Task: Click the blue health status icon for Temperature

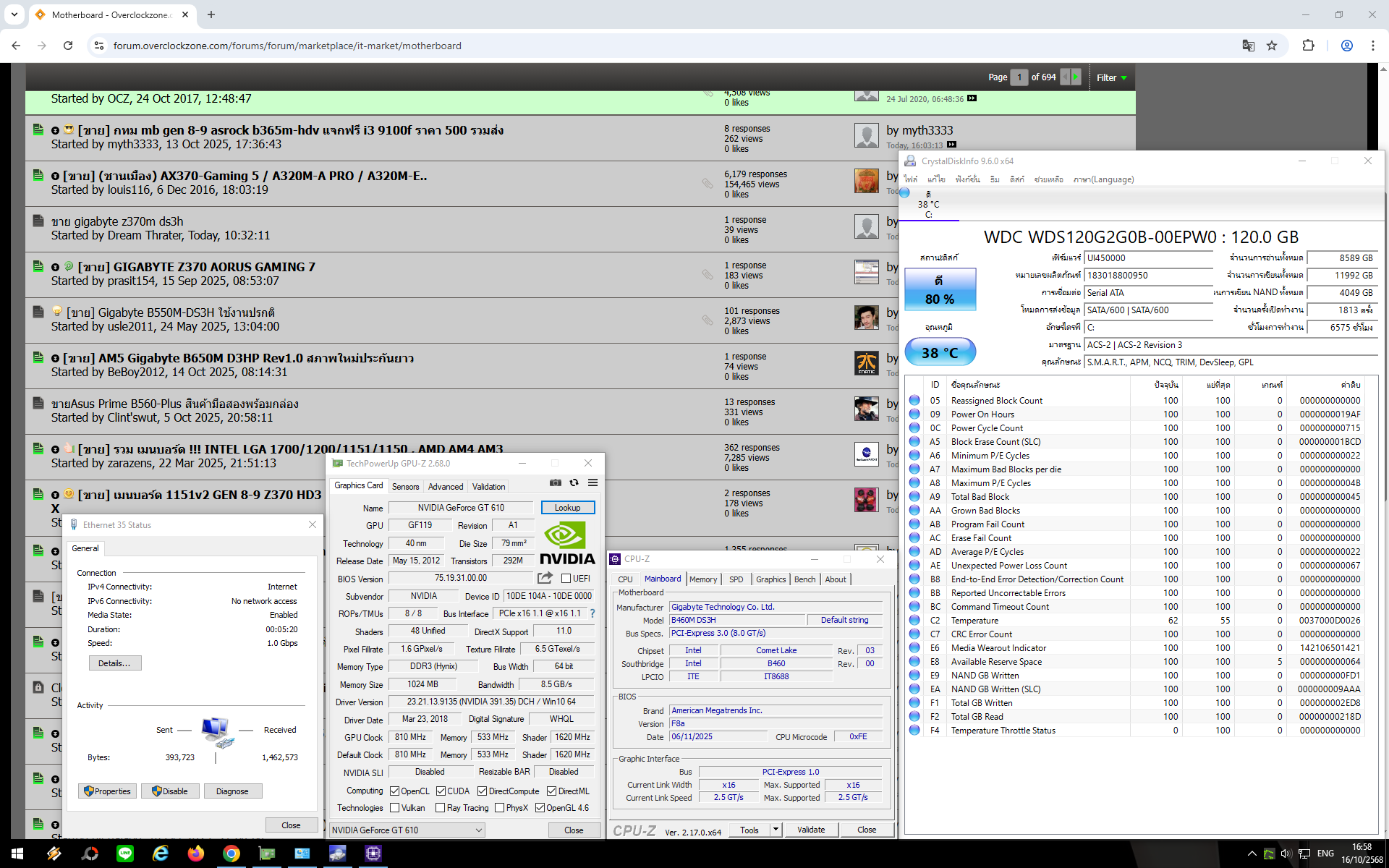Action: (x=914, y=621)
